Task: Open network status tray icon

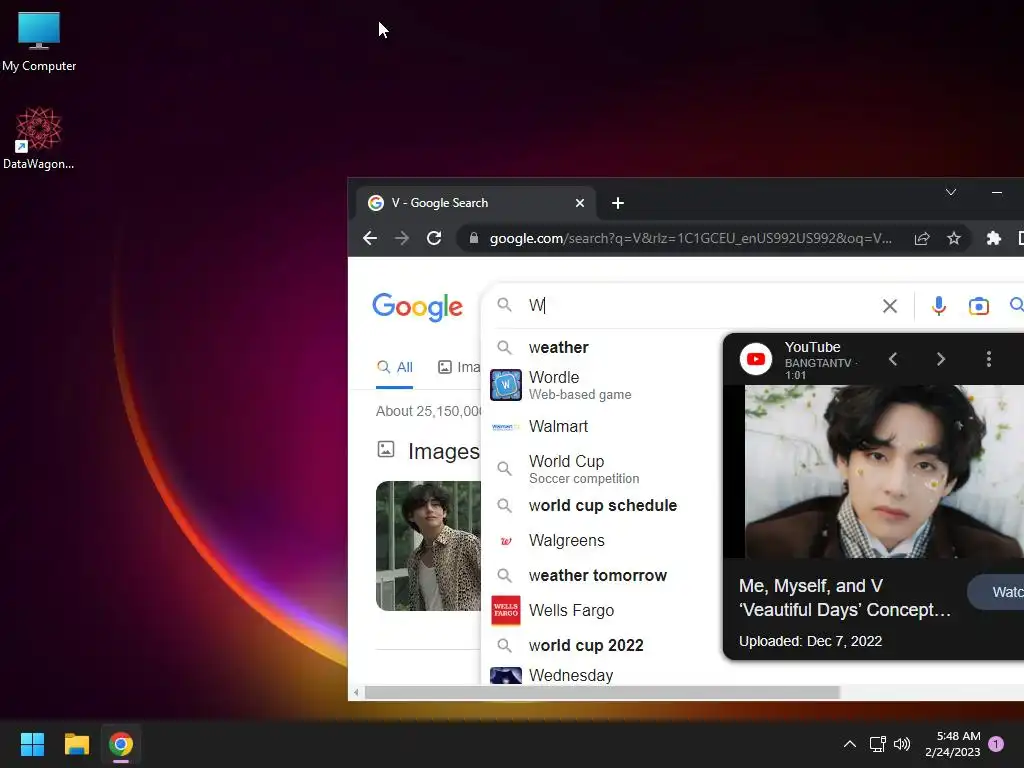Action: (x=878, y=744)
